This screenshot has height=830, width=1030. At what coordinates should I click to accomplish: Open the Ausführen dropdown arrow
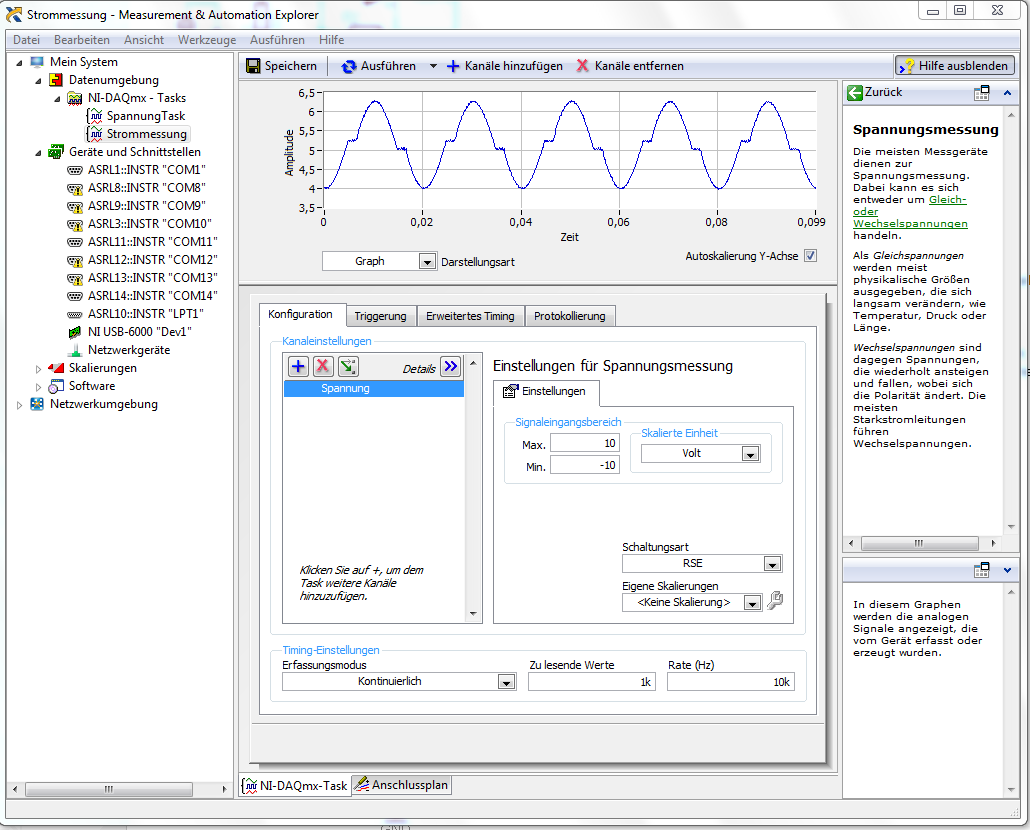tap(433, 66)
